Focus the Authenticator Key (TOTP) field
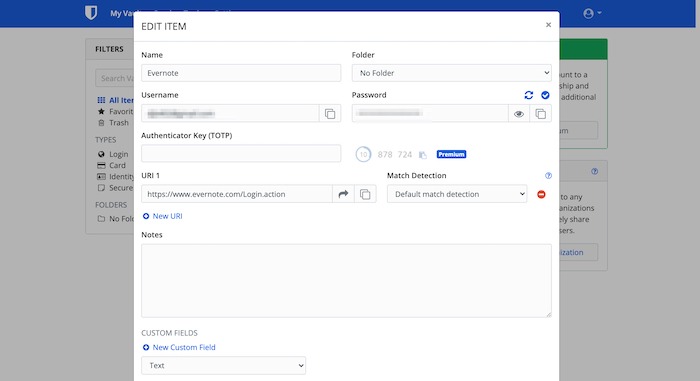 click(241, 153)
